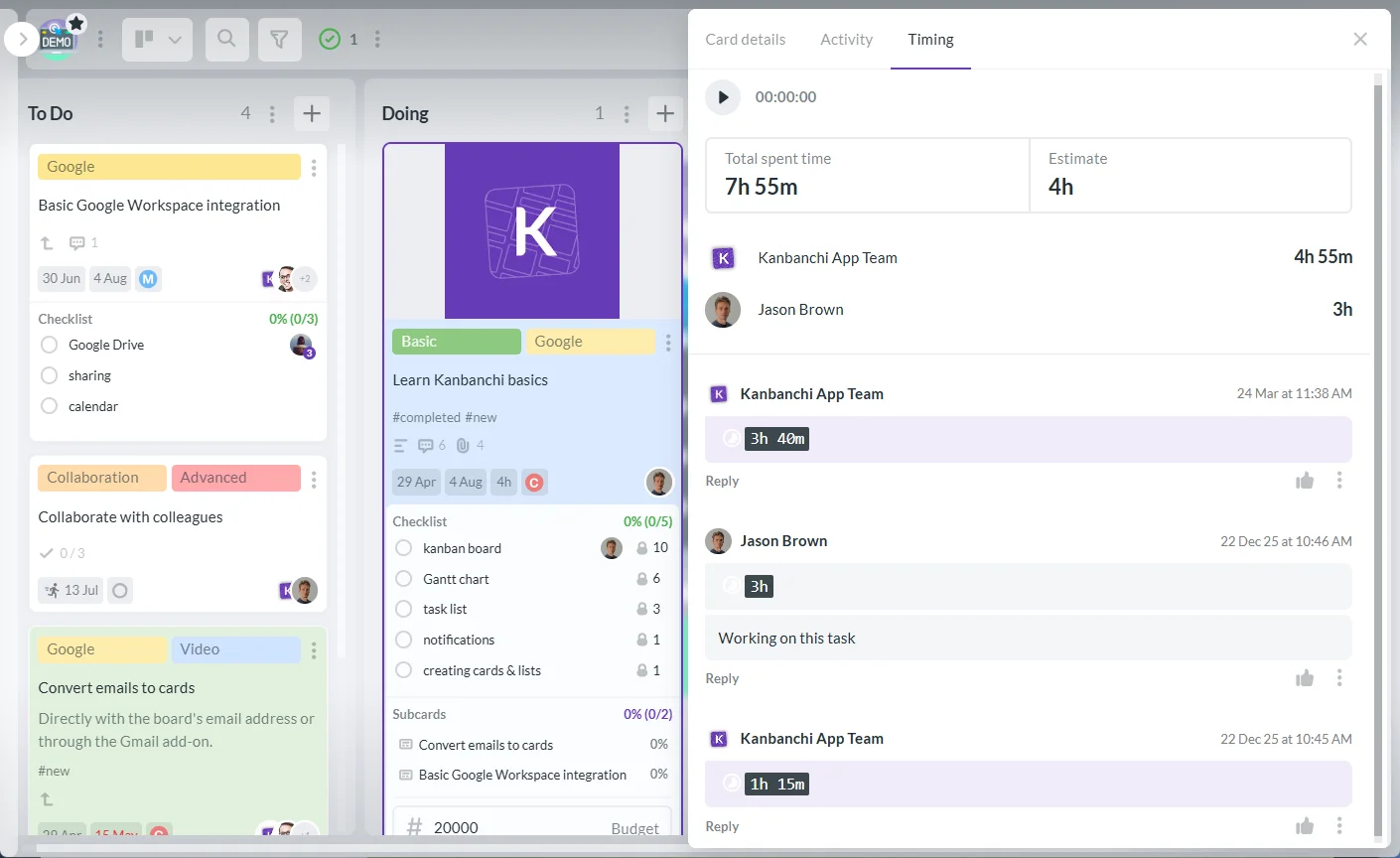The width and height of the screenshot is (1400, 858).
Task: Open options for the 3h 40m entry
Action: pos(1339,481)
